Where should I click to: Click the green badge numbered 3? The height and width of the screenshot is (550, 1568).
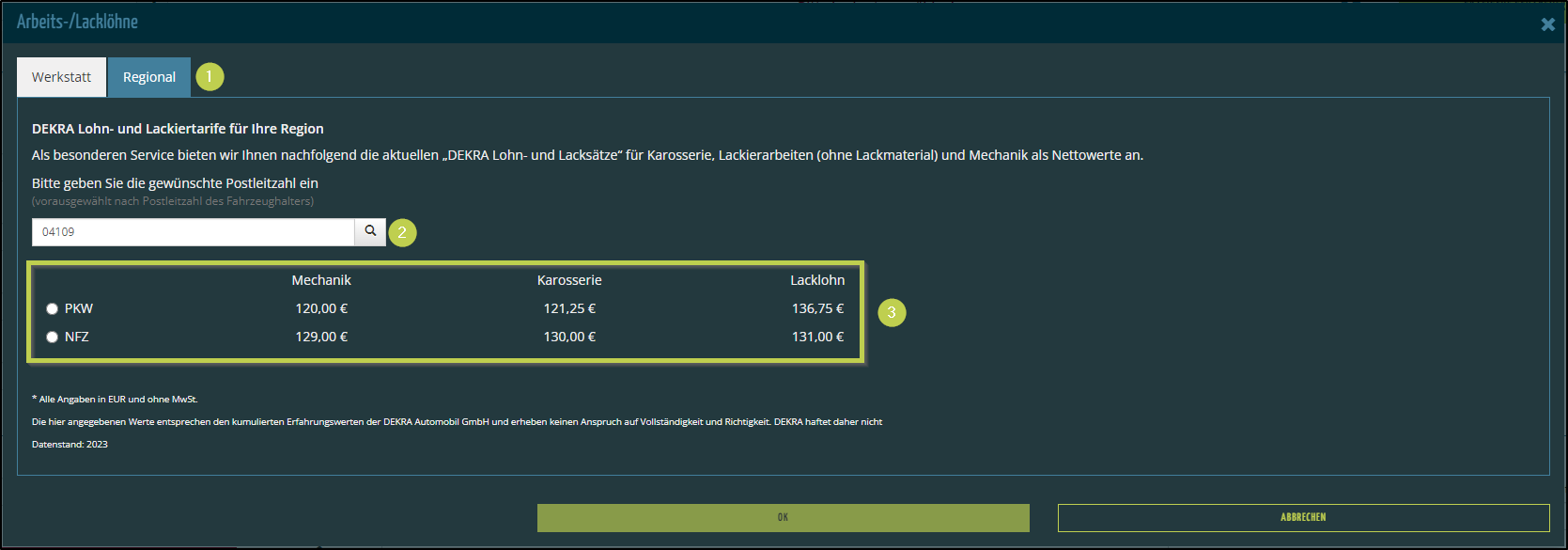pos(892,313)
